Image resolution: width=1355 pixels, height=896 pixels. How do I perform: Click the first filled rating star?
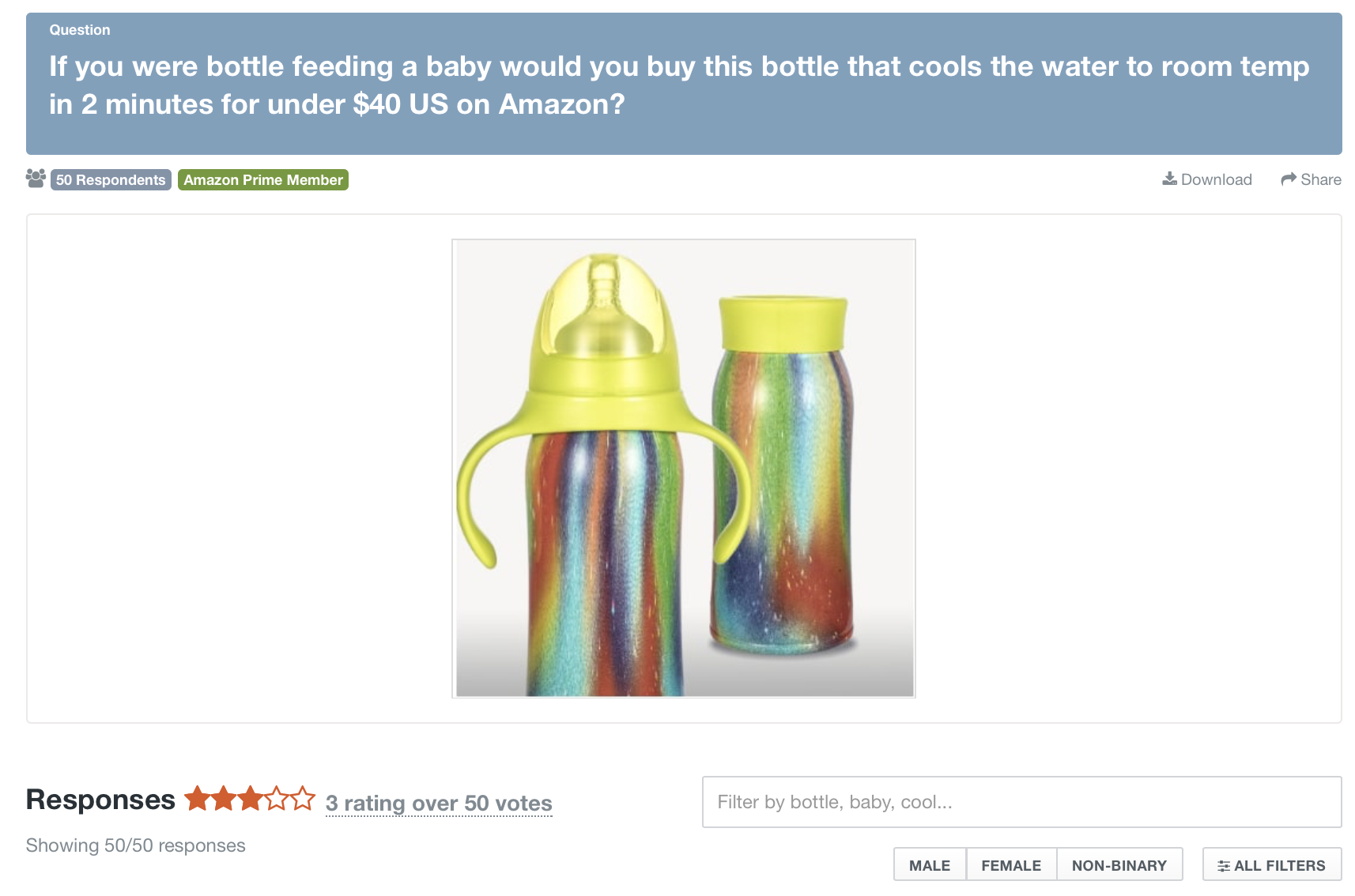pos(197,799)
